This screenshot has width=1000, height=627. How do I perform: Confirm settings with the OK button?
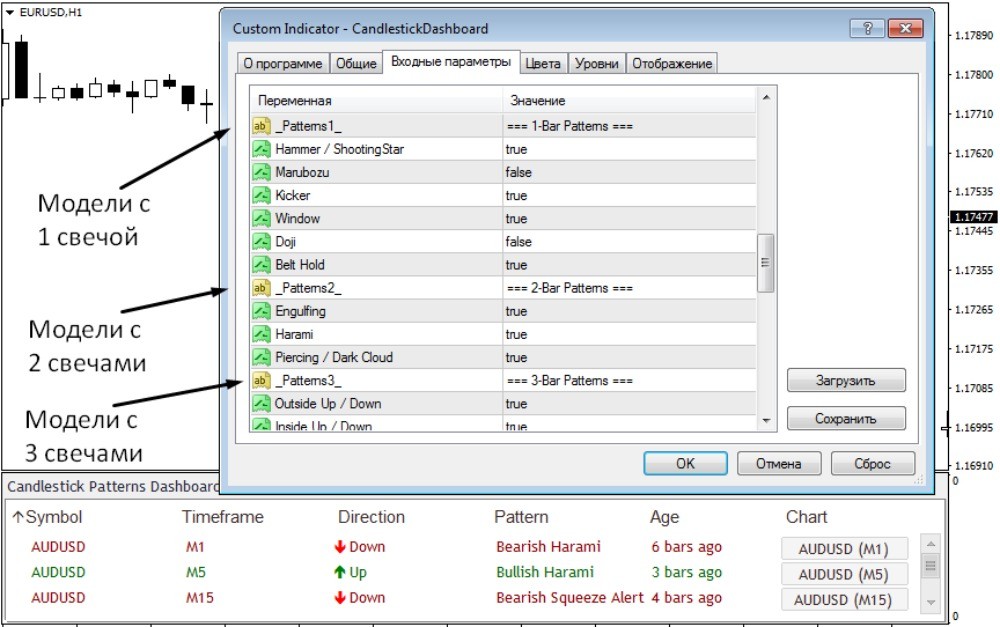tap(685, 463)
